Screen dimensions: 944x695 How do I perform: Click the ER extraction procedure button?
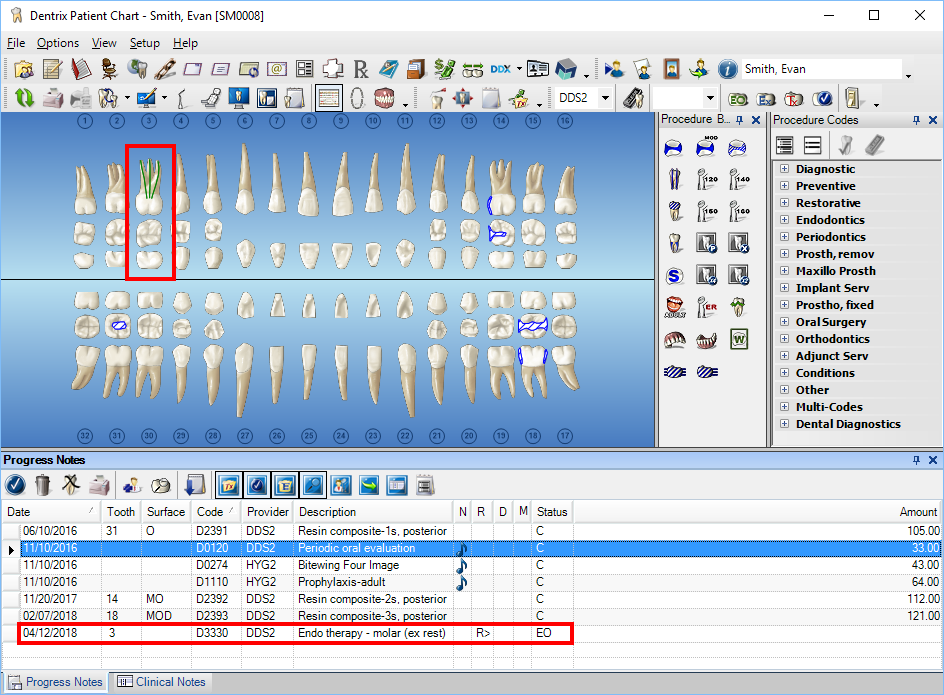click(x=707, y=307)
